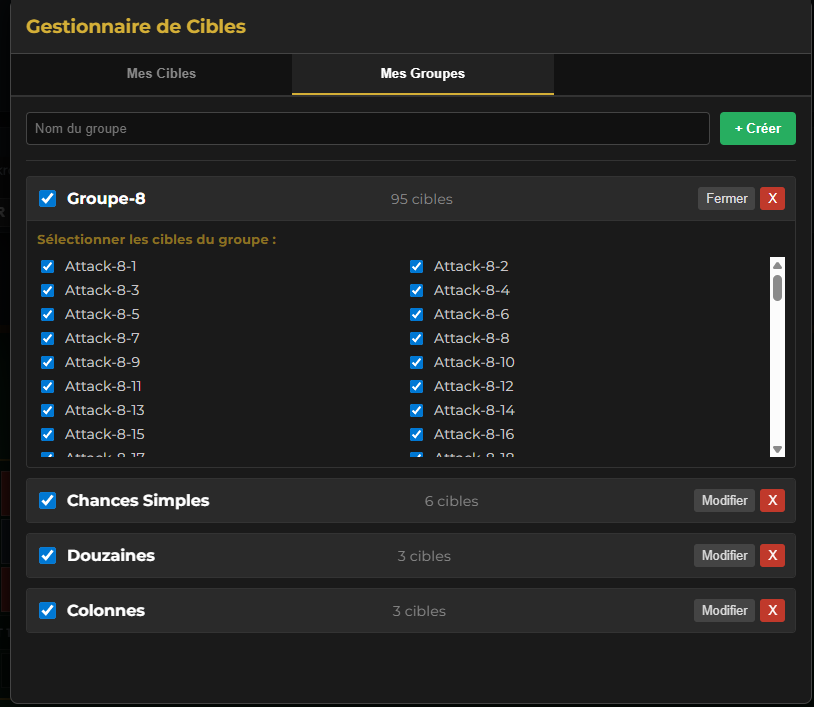
Task: Select the Mes Groupes tab
Action: tap(422, 73)
